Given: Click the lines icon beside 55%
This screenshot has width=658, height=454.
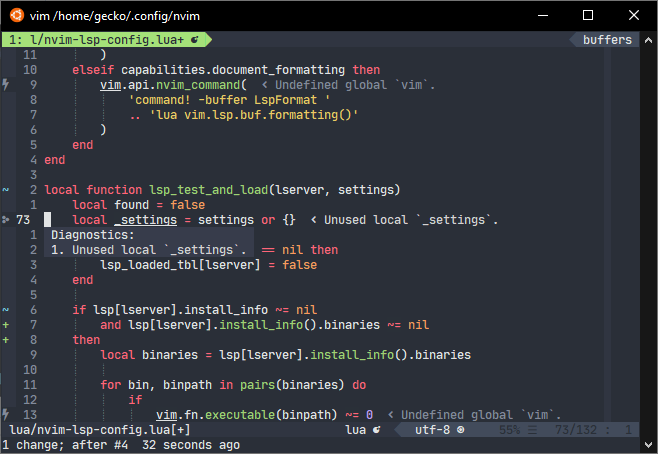Looking at the screenshot, I should point(532,430).
